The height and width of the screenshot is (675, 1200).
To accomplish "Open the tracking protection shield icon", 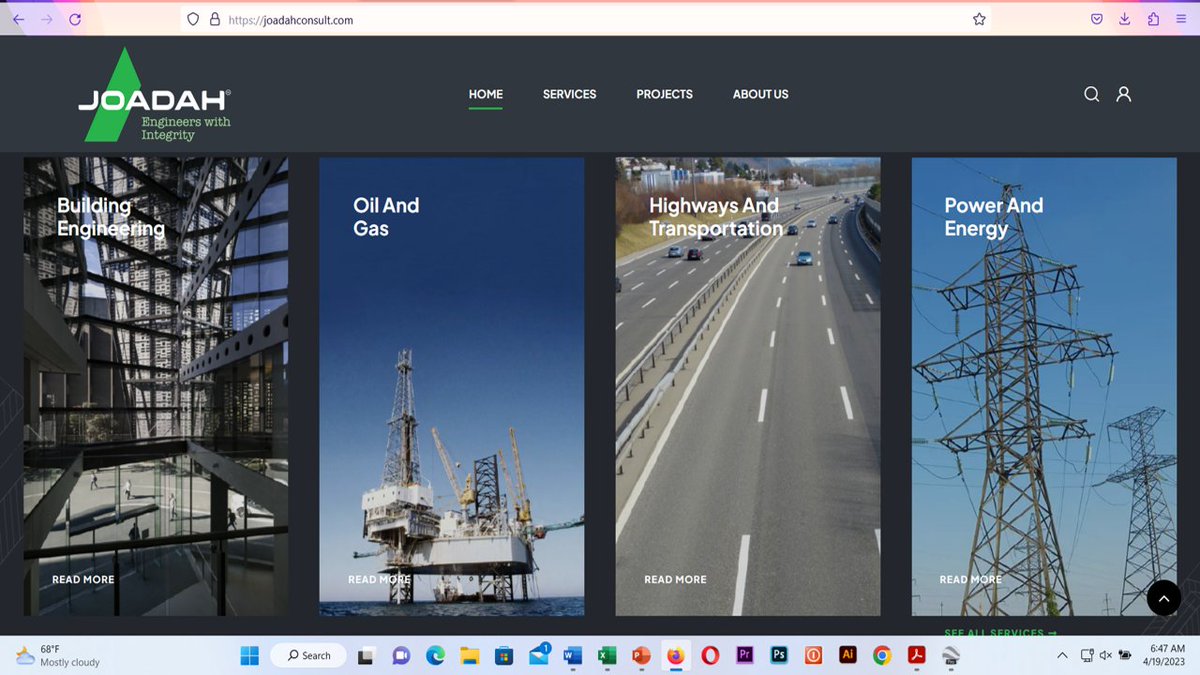I will [194, 19].
